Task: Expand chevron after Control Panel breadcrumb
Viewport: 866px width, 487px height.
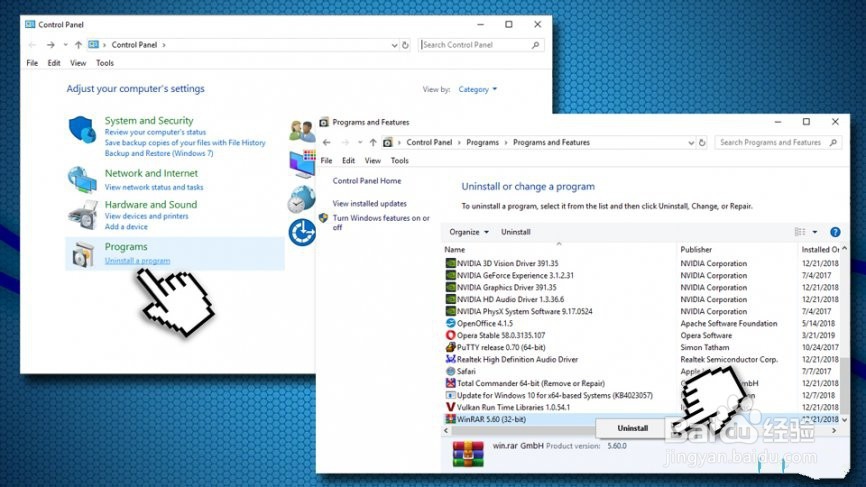Action: coord(163,45)
